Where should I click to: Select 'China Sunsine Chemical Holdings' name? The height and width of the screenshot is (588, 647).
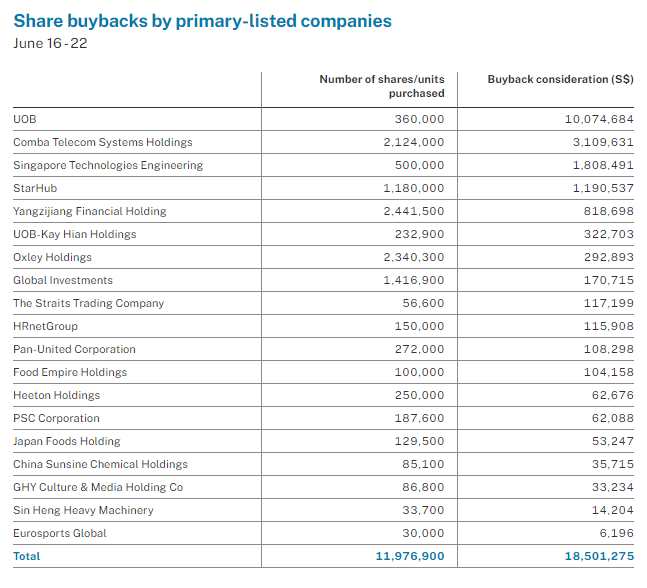coord(100,465)
